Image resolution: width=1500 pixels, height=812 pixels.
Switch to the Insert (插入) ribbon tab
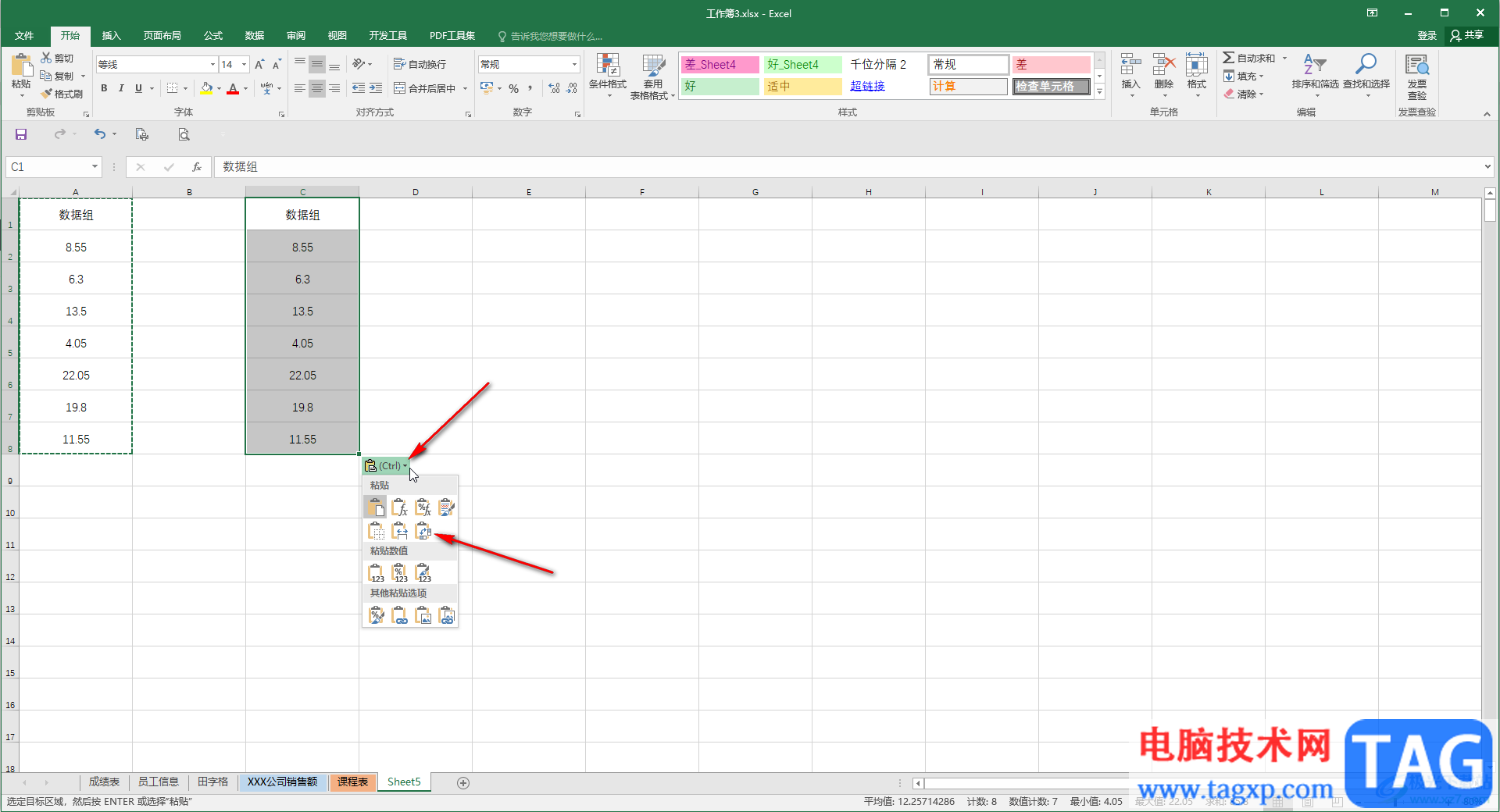[111, 36]
